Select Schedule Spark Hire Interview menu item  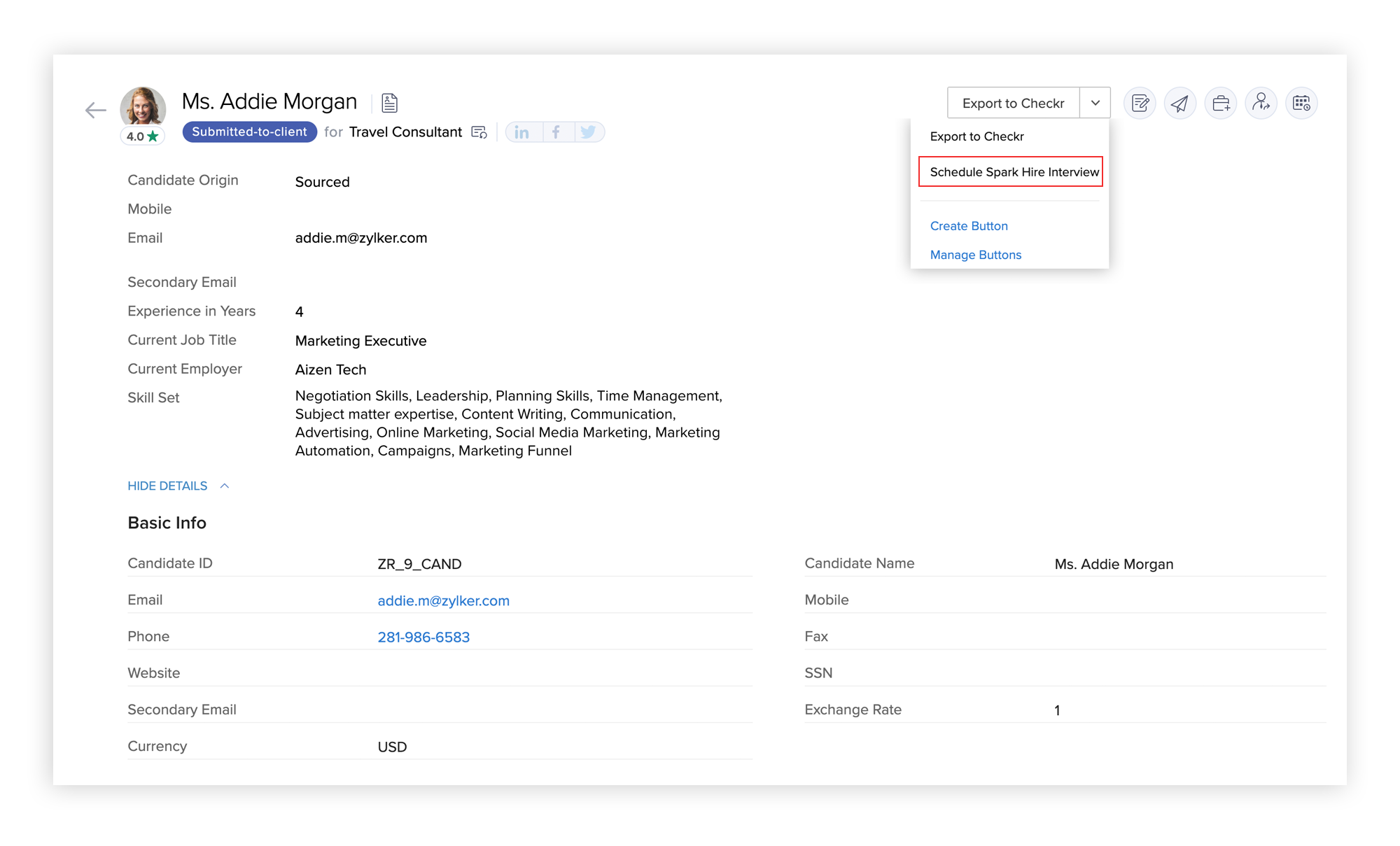[1014, 172]
